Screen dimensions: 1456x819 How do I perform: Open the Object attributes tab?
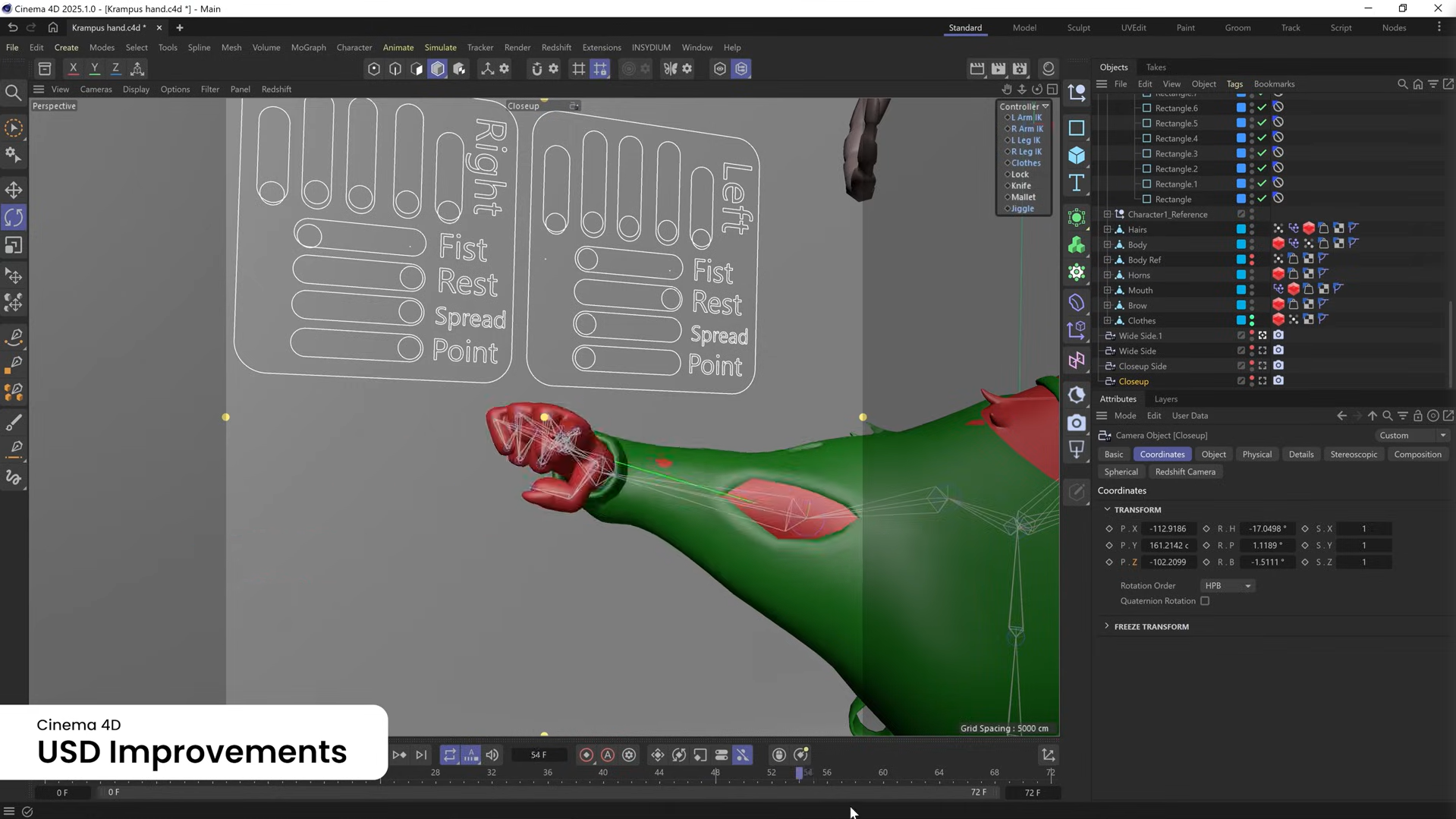pyautogui.click(x=1213, y=454)
